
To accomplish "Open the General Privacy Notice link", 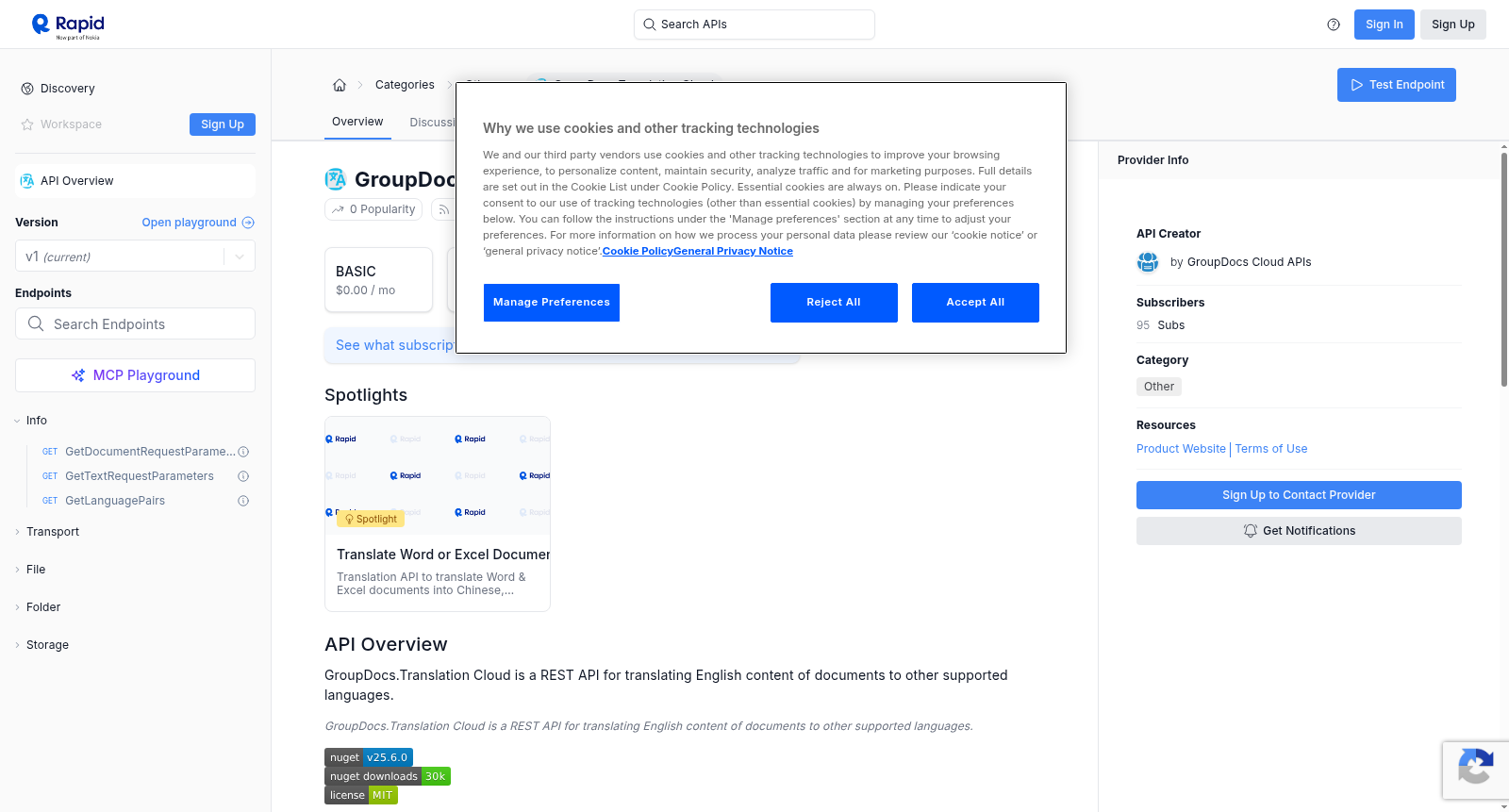I will click(733, 251).
